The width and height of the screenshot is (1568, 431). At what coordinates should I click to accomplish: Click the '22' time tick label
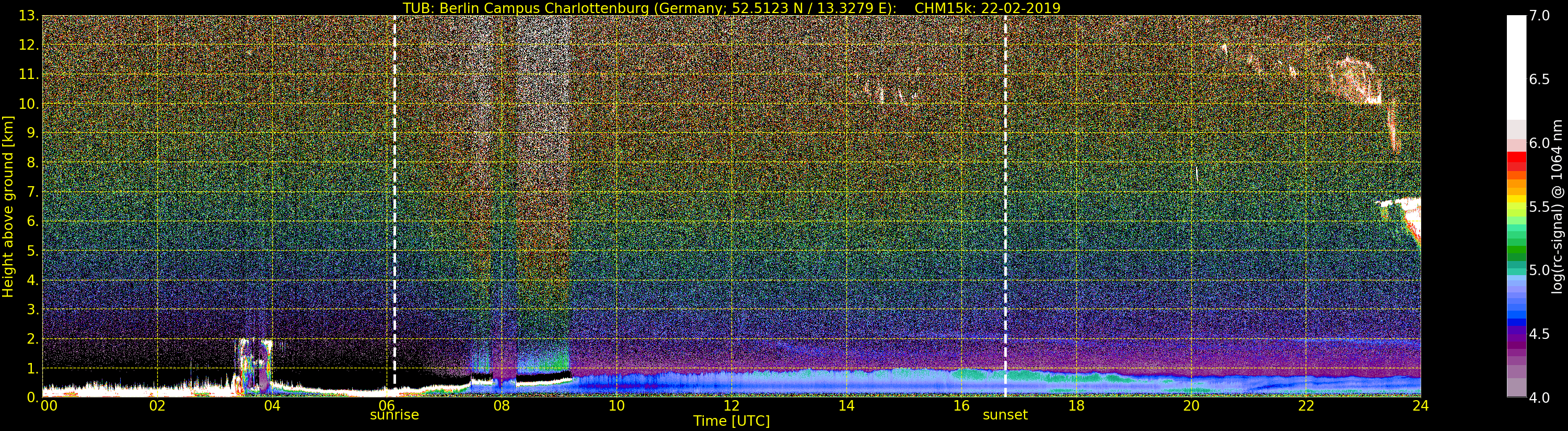(1306, 406)
